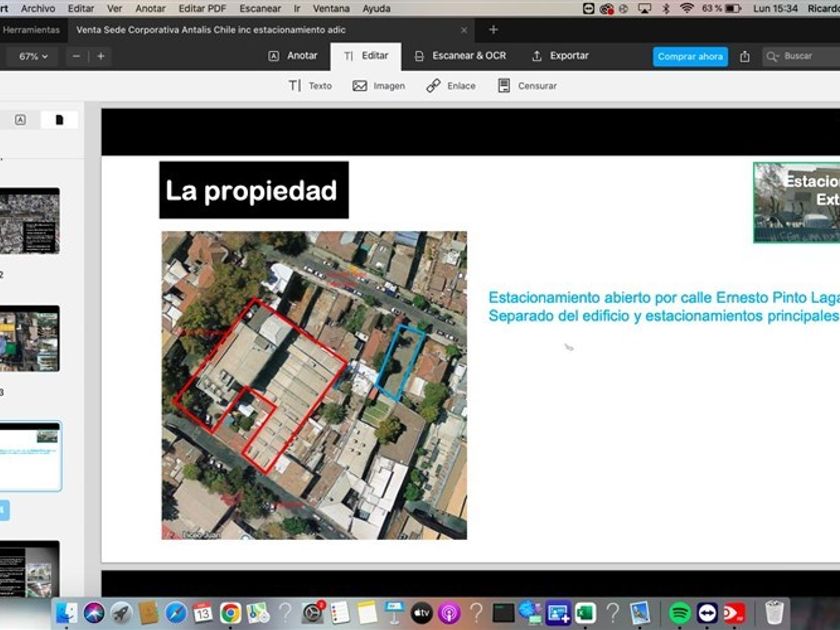The height and width of the screenshot is (630, 840).
Task: Zoom in with the plus button
Action: pos(101,56)
